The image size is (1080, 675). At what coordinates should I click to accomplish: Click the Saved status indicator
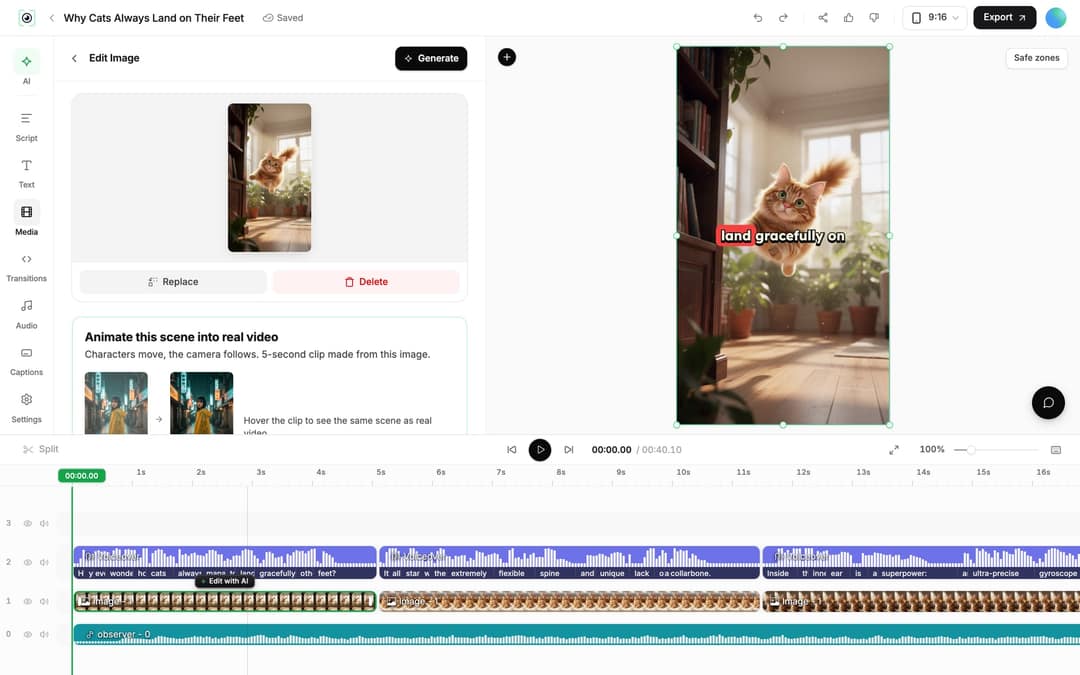coord(283,18)
